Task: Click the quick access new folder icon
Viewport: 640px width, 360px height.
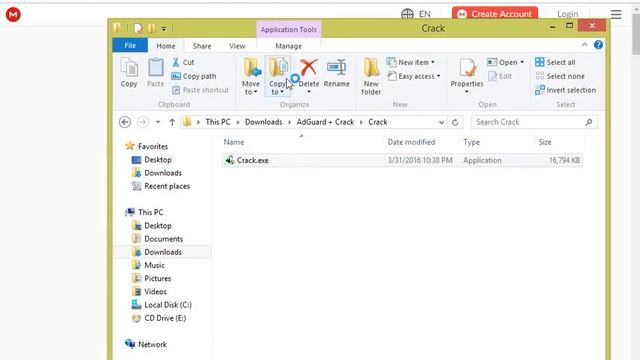Action: point(152,29)
